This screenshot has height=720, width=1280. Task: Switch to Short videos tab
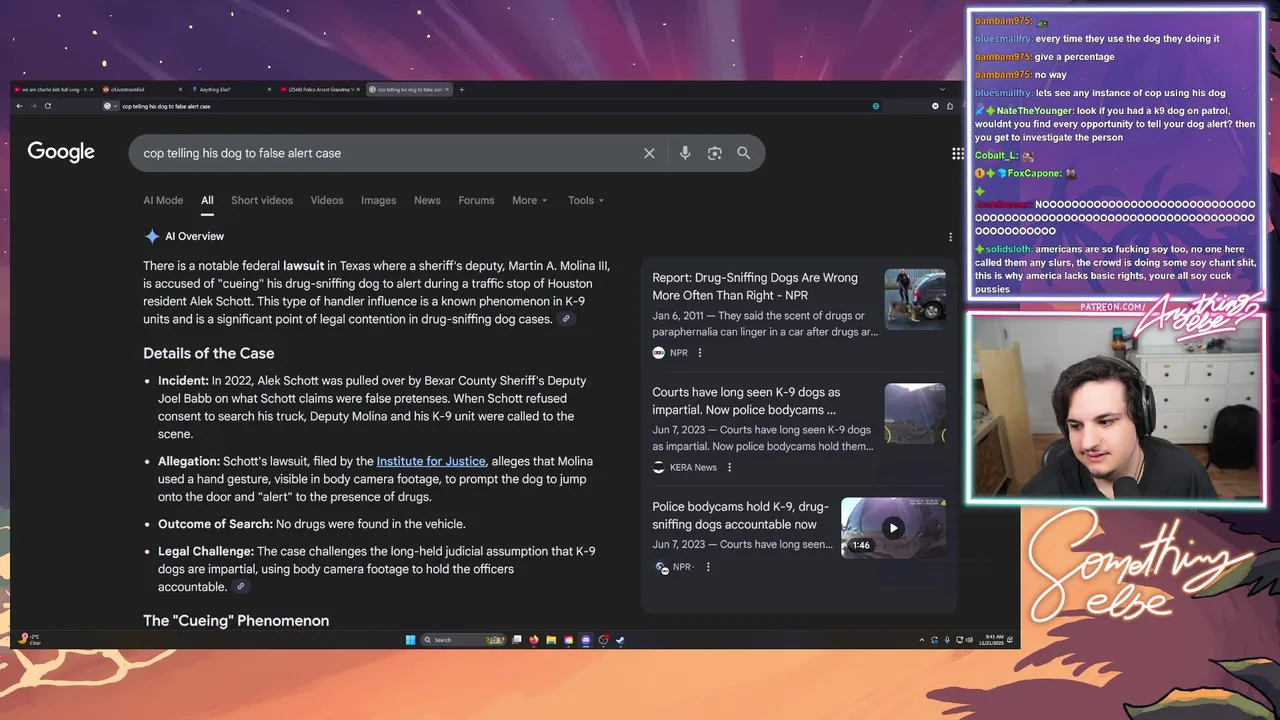tap(262, 200)
